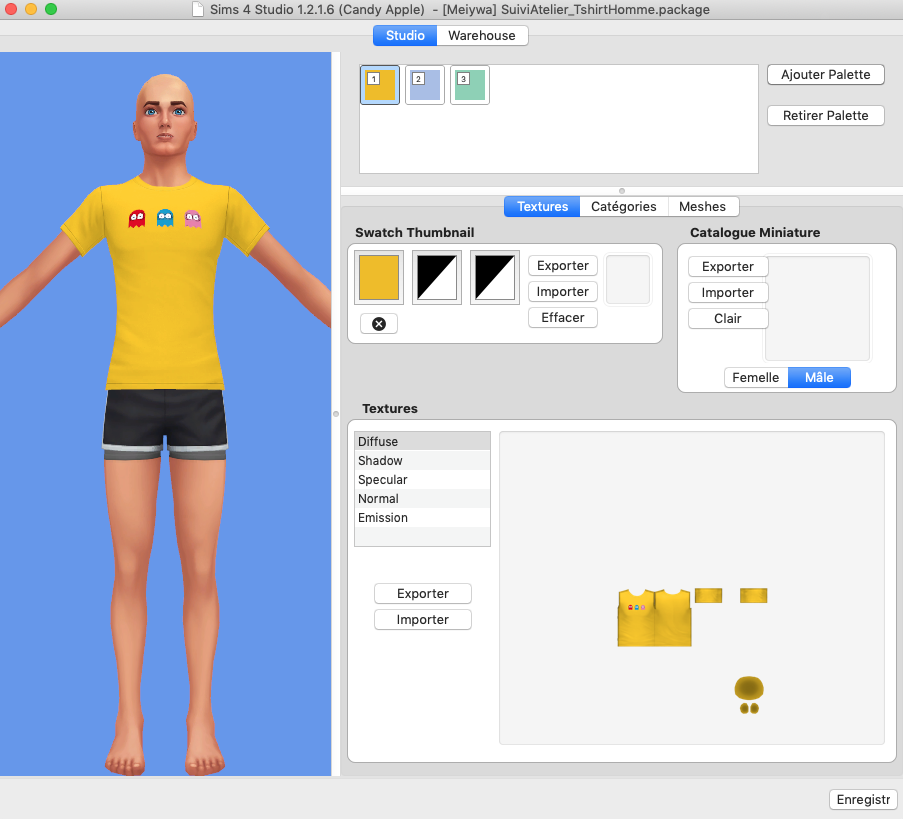The width and height of the screenshot is (903, 819).
Task: Click the green zoom window button
Action: pyautogui.click(x=51, y=9)
